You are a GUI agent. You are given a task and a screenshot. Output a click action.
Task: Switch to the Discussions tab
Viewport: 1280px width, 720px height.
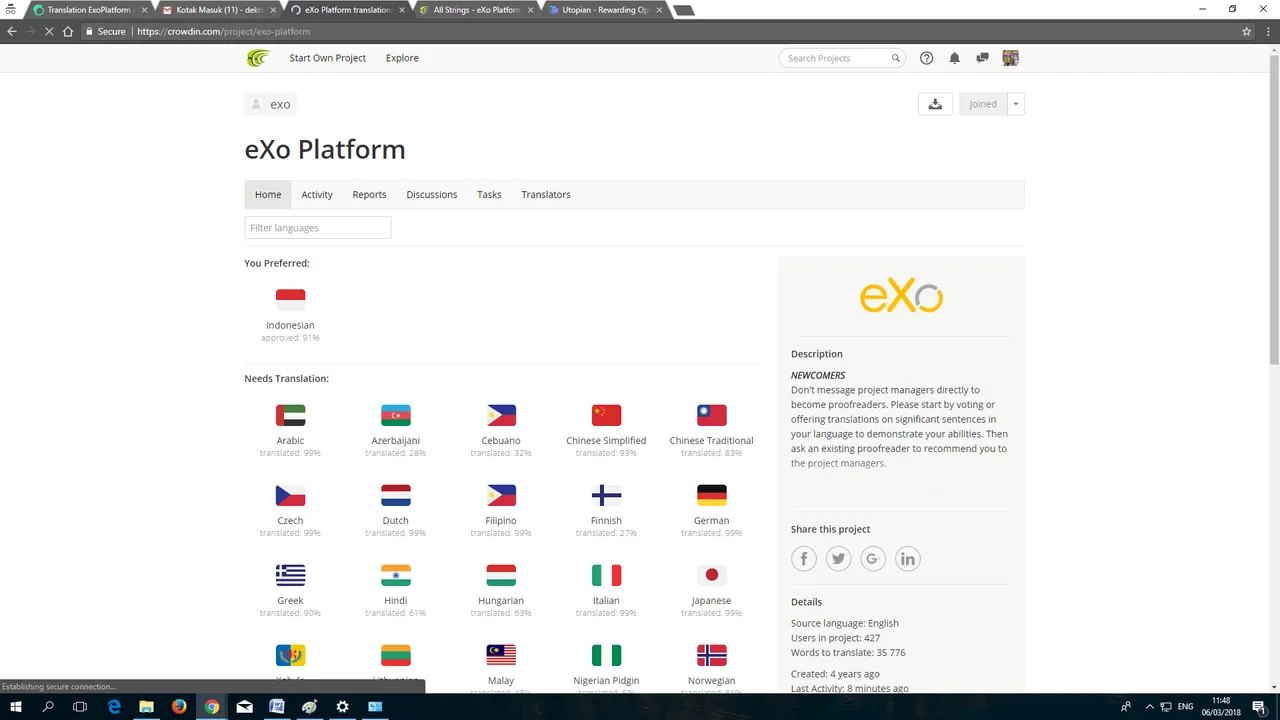tap(432, 194)
